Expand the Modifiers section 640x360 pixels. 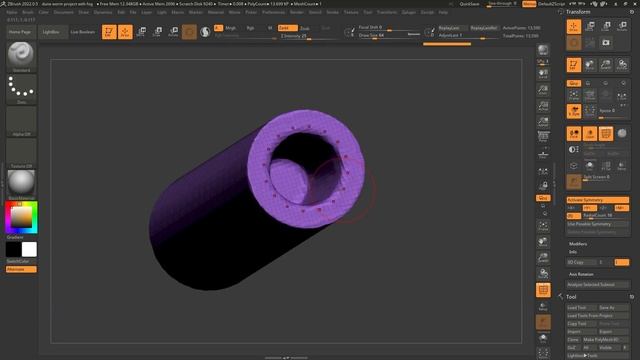pyautogui.click(x=578, y=244)
